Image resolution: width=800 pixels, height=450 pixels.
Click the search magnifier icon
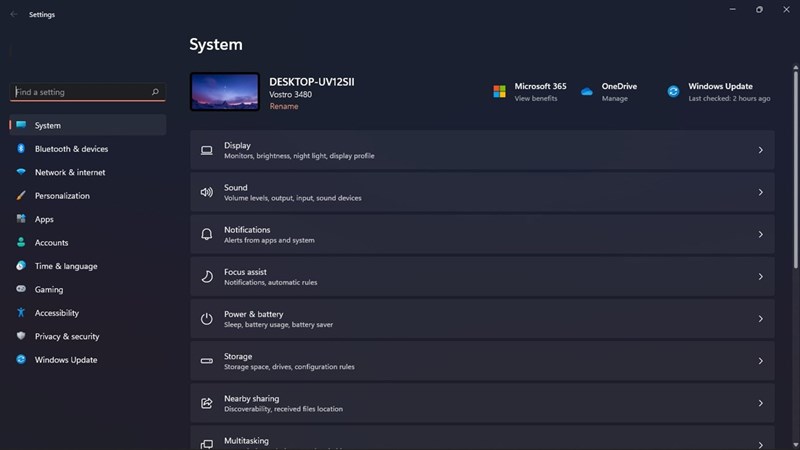155,92
